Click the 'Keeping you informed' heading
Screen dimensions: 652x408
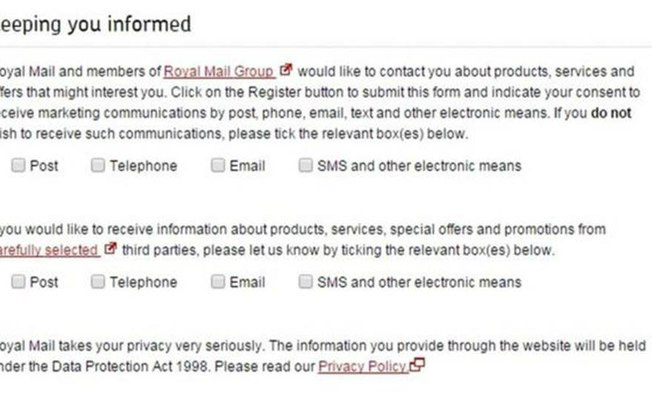95,23
